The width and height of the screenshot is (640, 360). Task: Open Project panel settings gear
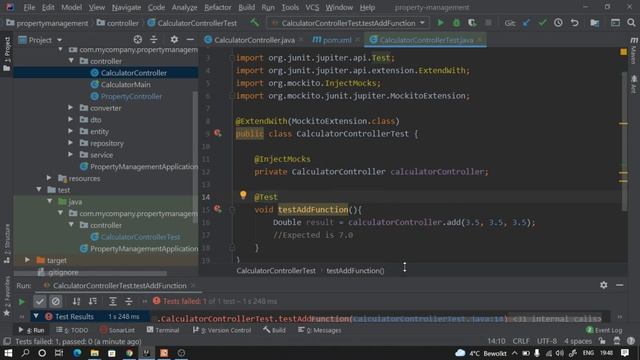[x=174, y=40]
